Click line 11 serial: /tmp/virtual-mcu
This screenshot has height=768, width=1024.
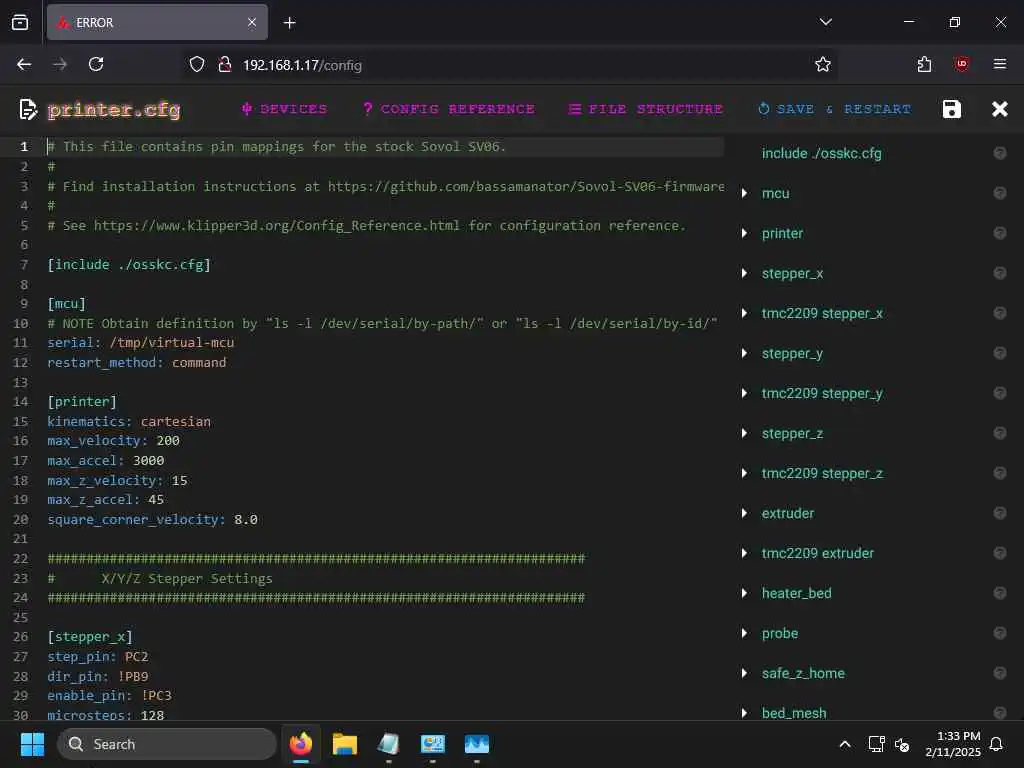pyautogui.click(x=140, y=343)
